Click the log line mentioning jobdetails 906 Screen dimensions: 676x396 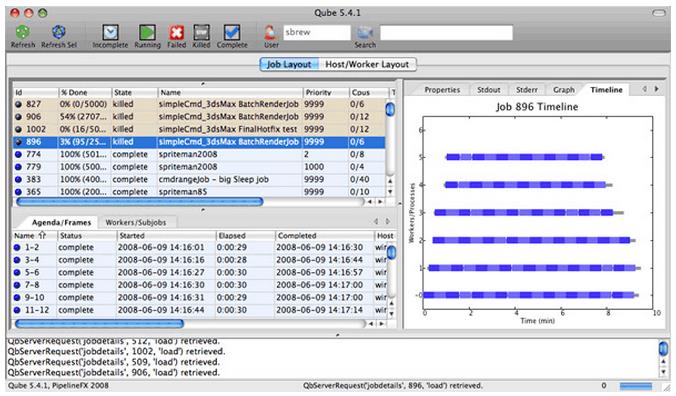click(x=114, y=372)
